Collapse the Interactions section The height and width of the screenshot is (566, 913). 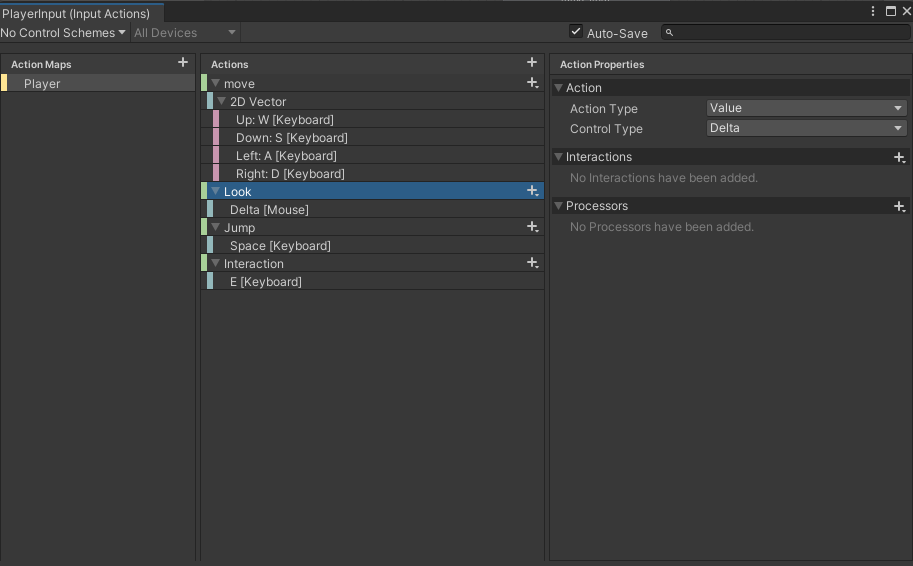pyautogui.click(x=559, y=157)
